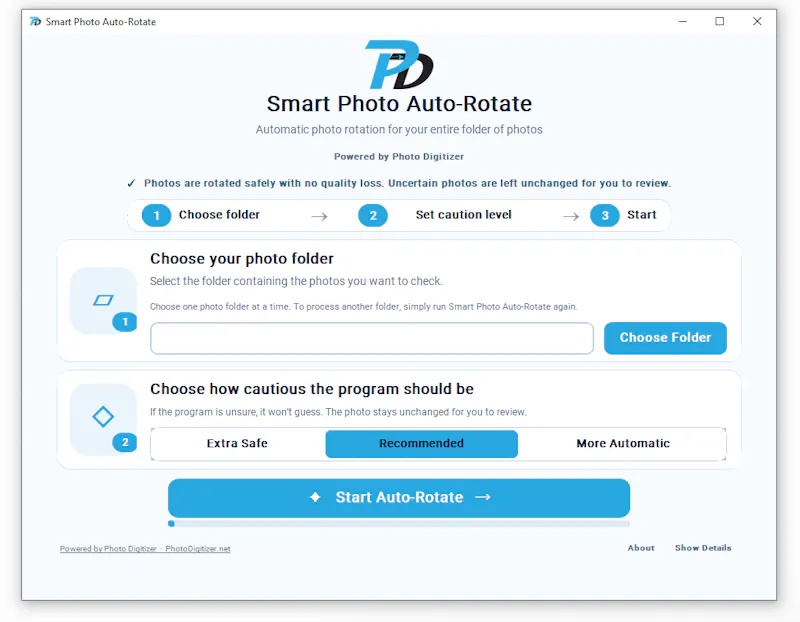The width and height of the screenshot is (800, 622).
Task: Click the progress bar below Start Auto-Rotate
Action: tap(398, 524)
